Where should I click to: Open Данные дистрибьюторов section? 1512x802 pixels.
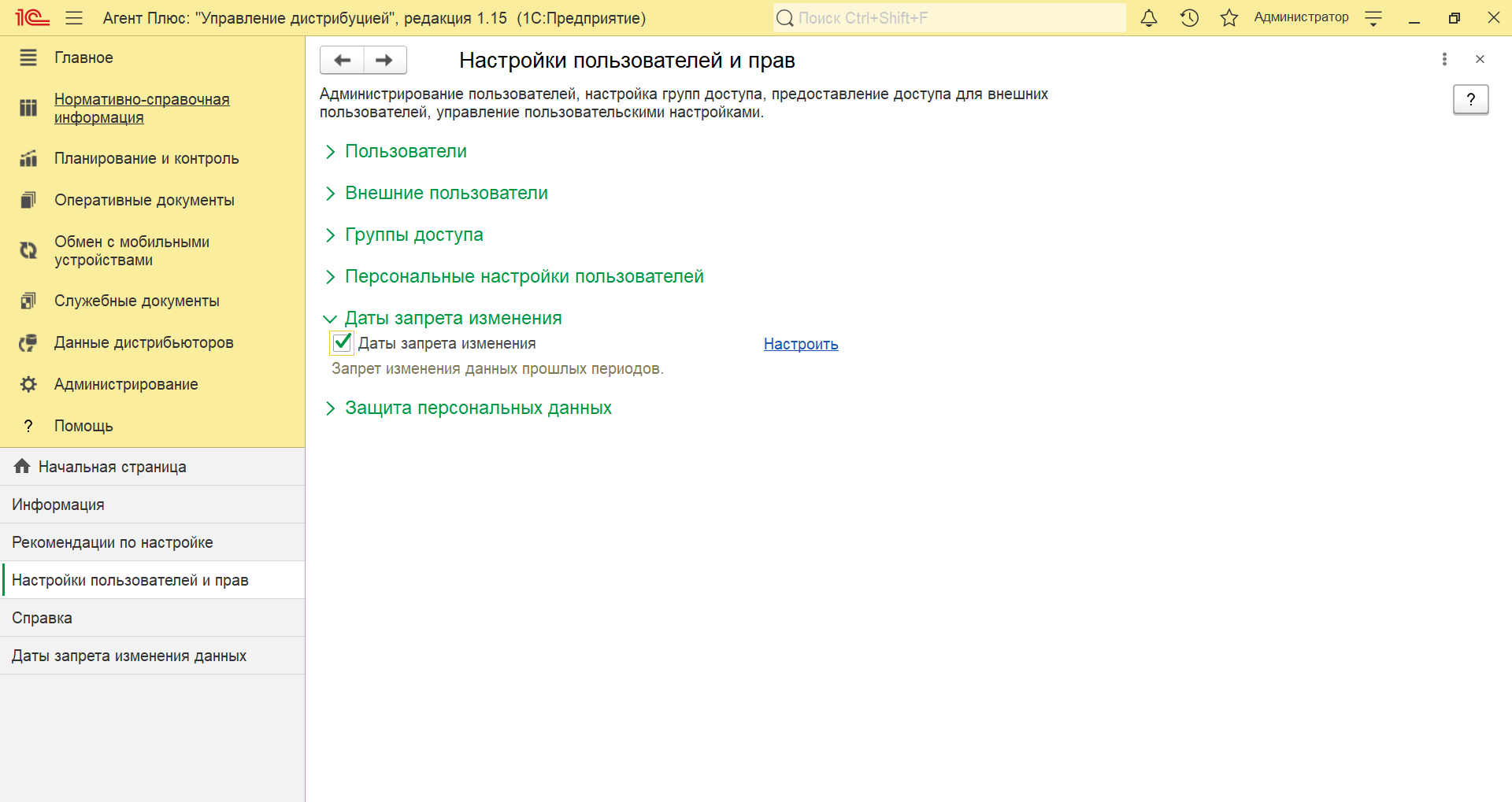[x=152, y=342]
